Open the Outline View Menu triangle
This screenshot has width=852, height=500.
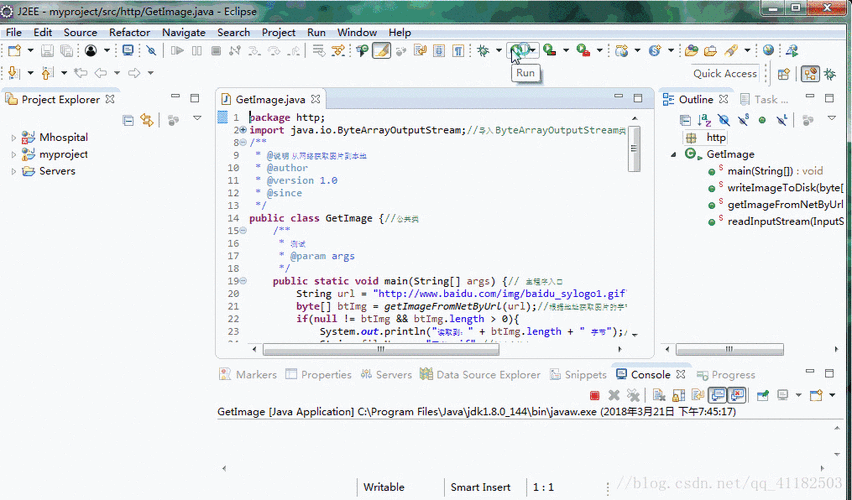(x=831, y=118)
